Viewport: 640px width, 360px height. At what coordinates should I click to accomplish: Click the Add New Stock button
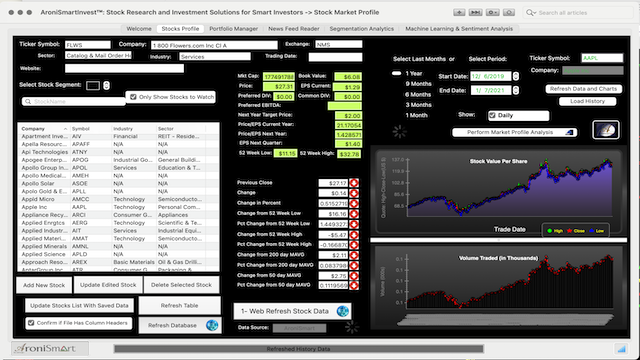point(44,285)
